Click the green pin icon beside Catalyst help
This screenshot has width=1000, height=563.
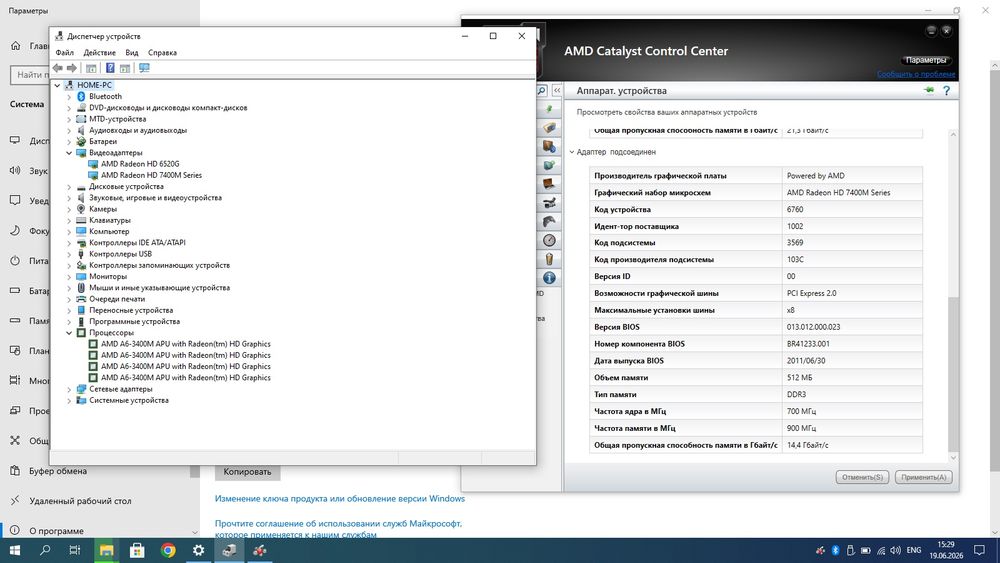[929, 91]
